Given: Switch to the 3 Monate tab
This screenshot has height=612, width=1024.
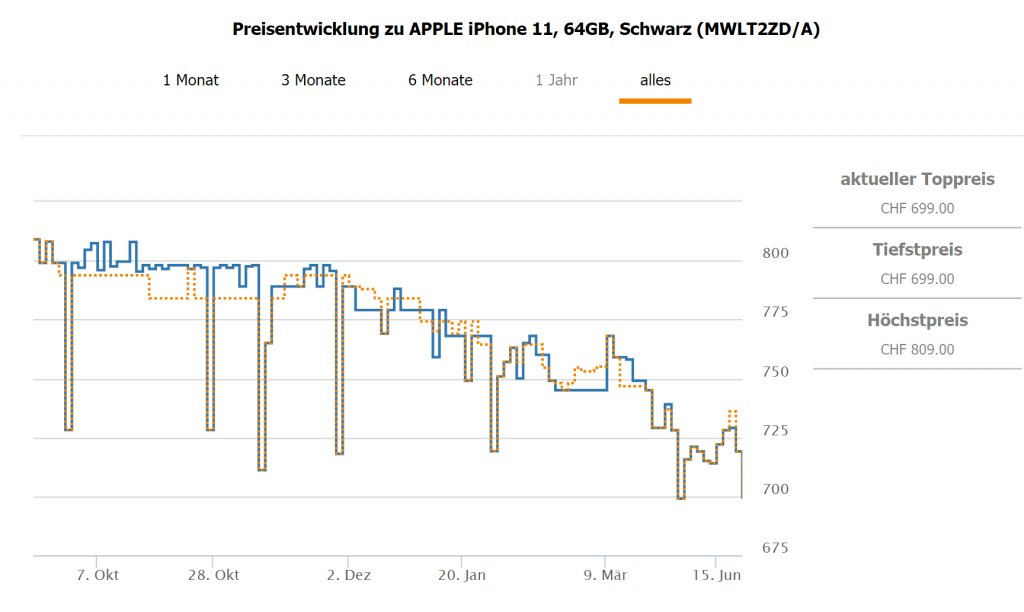Looking at the screenshot, I should [313, 80].
